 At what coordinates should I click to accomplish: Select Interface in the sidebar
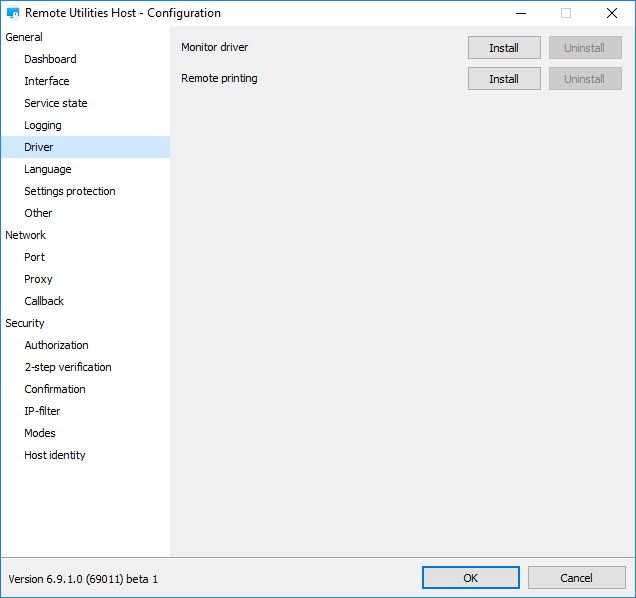pyautogui.click(x=47, y=81)
